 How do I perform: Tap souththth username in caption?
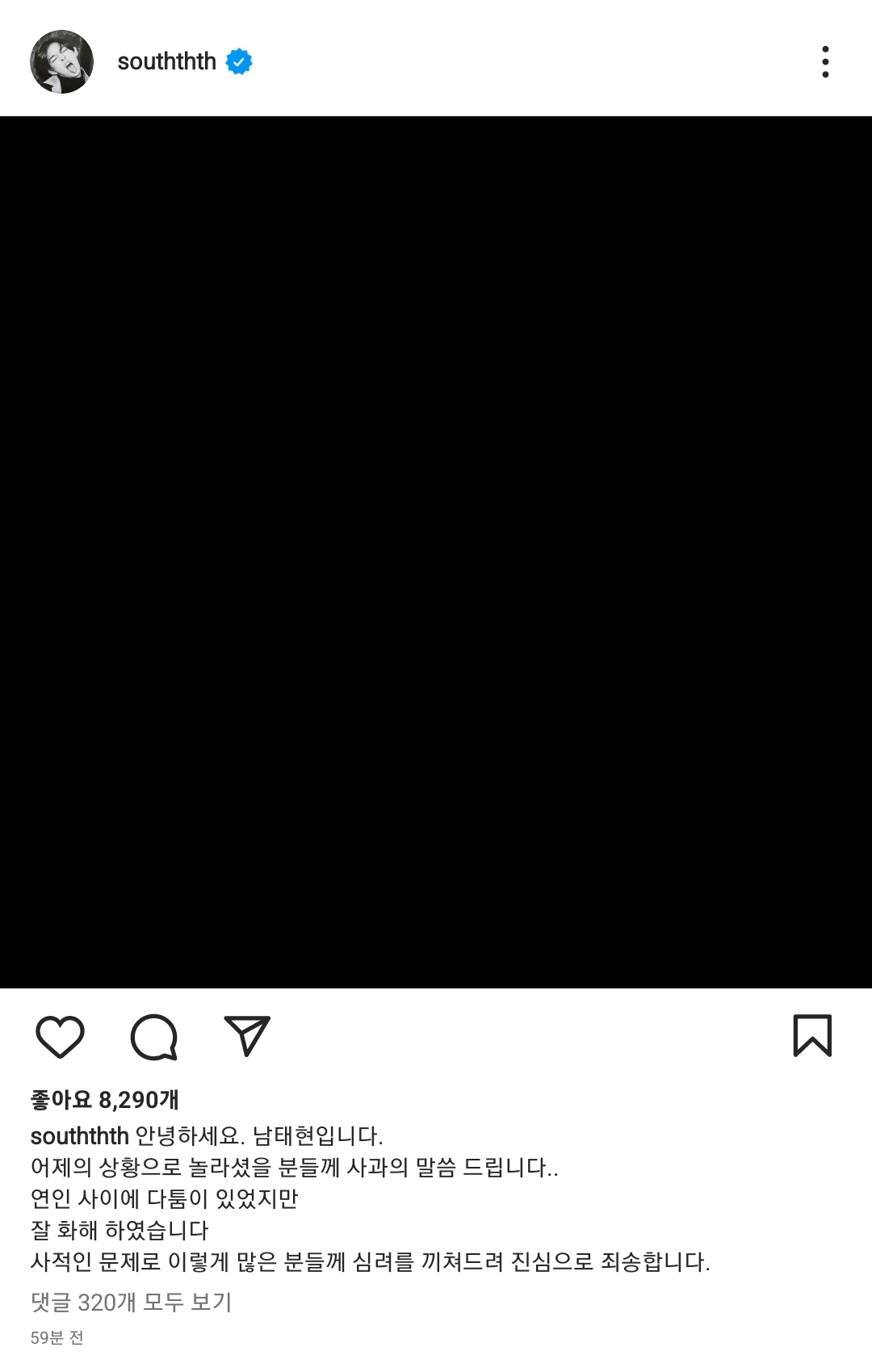coord(79,1136)
